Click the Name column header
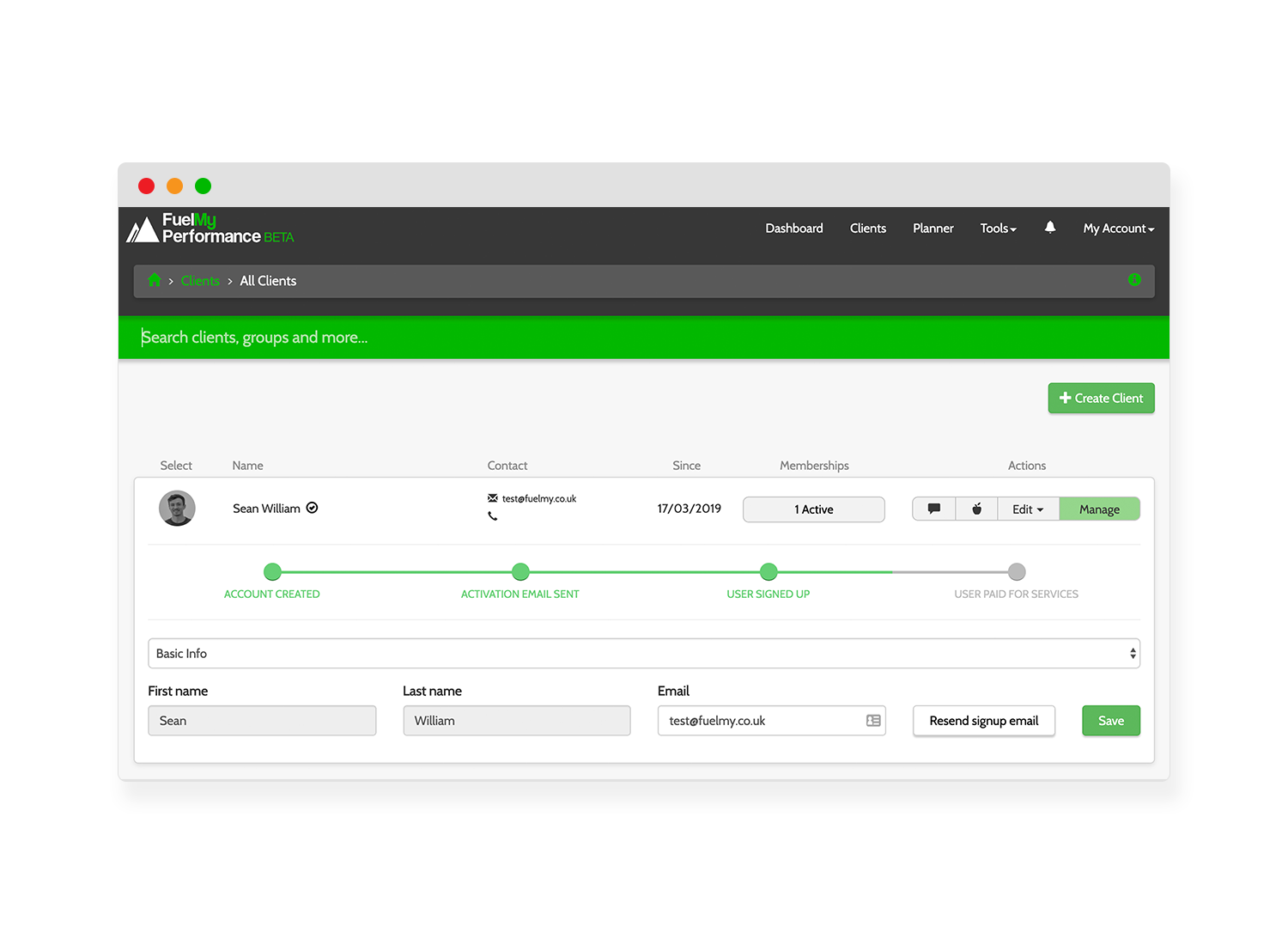This screenshot has width=1288, height=945. coord(247,466)
